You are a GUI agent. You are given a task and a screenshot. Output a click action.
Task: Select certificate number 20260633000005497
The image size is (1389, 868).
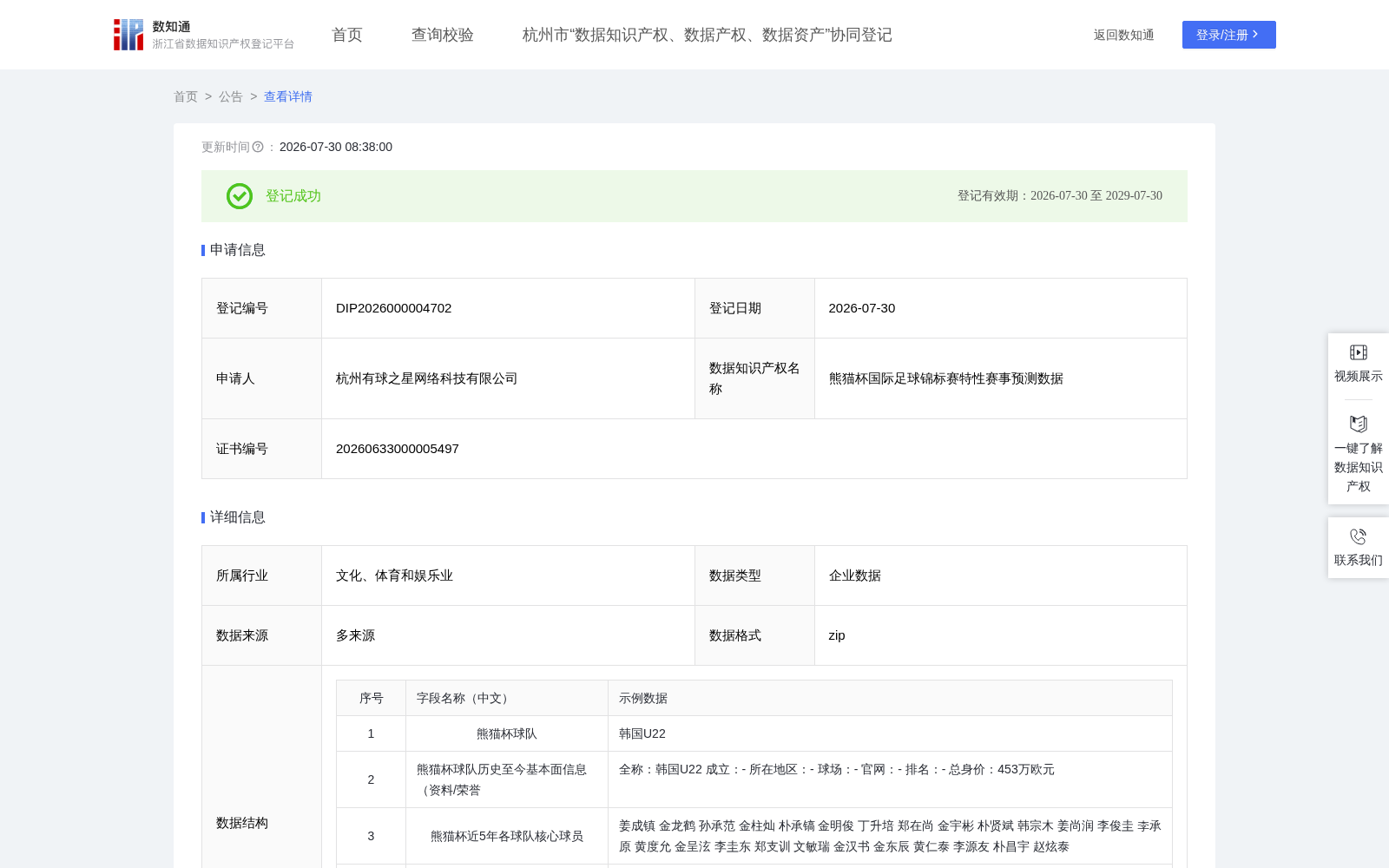[x=398, y=449]
